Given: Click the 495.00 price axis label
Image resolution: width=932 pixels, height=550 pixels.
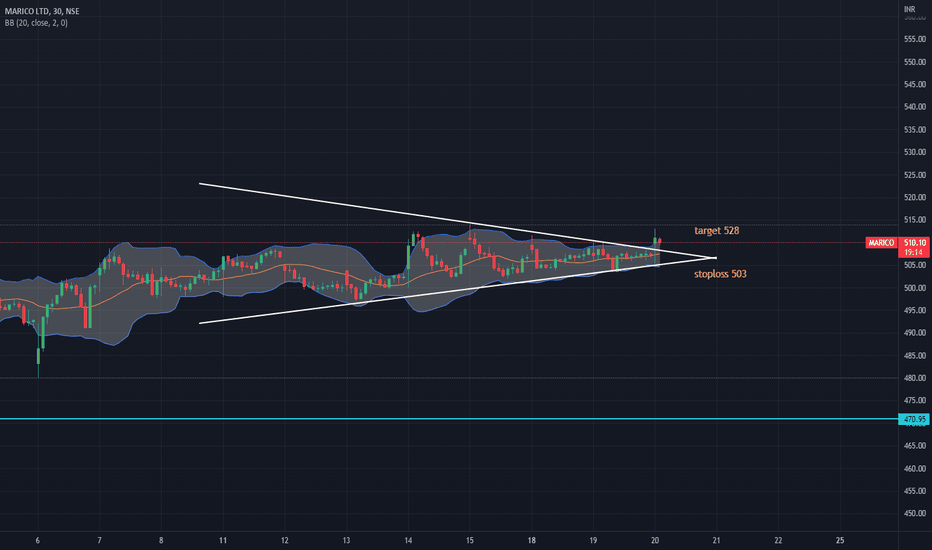Looking at the screenshot, I should point(915,310).
